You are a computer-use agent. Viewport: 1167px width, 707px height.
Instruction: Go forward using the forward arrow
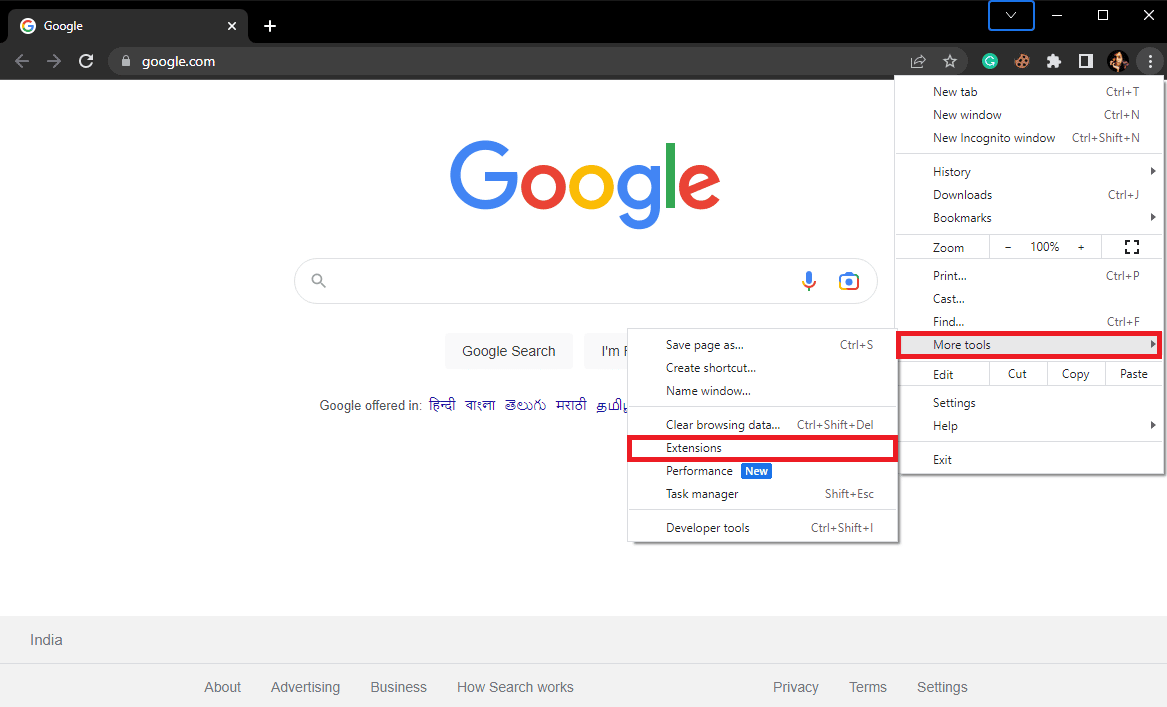(x=54, y=61)
